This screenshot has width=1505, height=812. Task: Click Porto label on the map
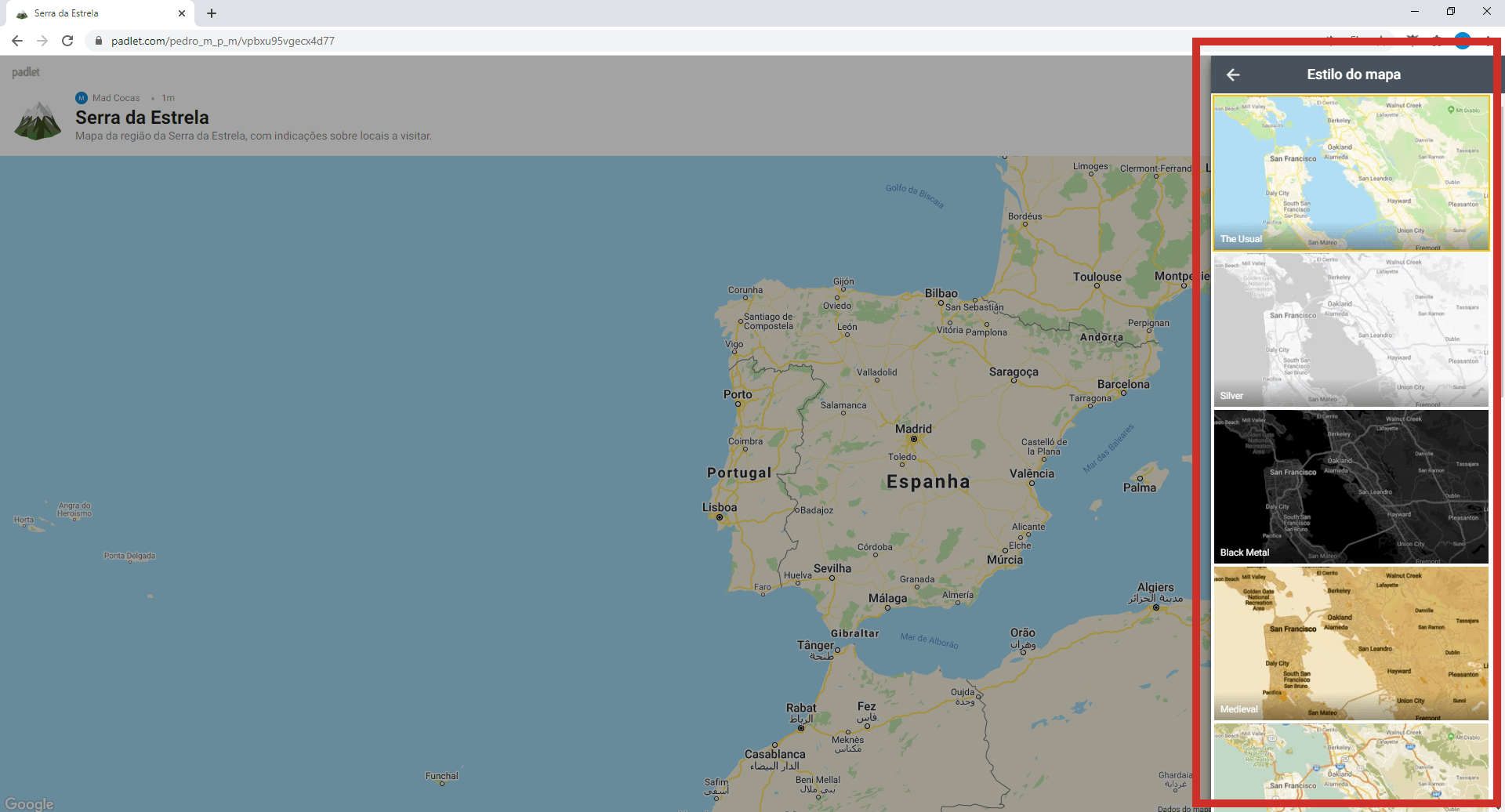point(738,394)
